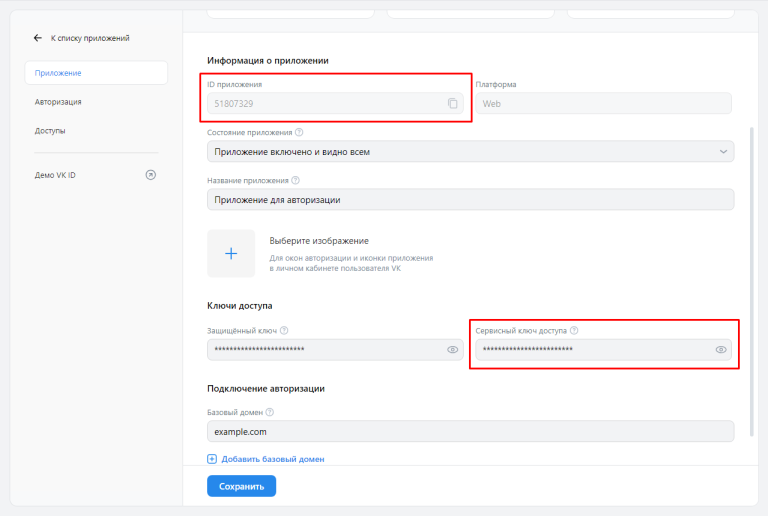Show the Защищённый ключ value with eye icon
The image size is (768, 516).
453,350
